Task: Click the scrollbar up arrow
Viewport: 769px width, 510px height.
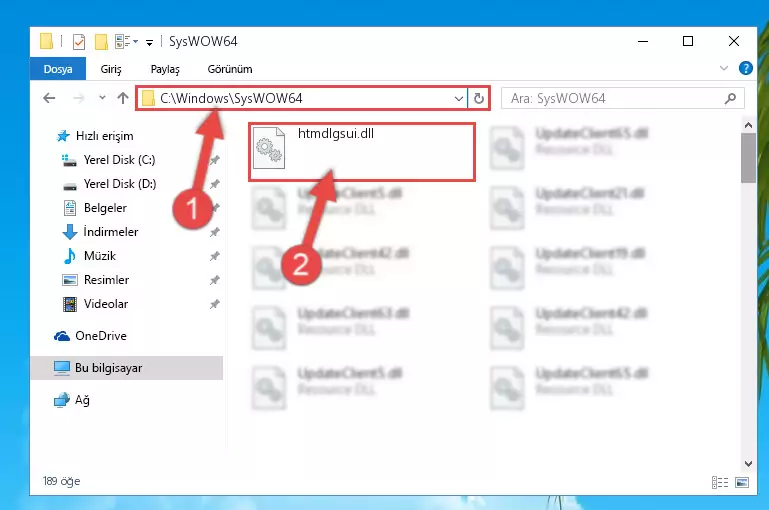Action: coord(748,126)
